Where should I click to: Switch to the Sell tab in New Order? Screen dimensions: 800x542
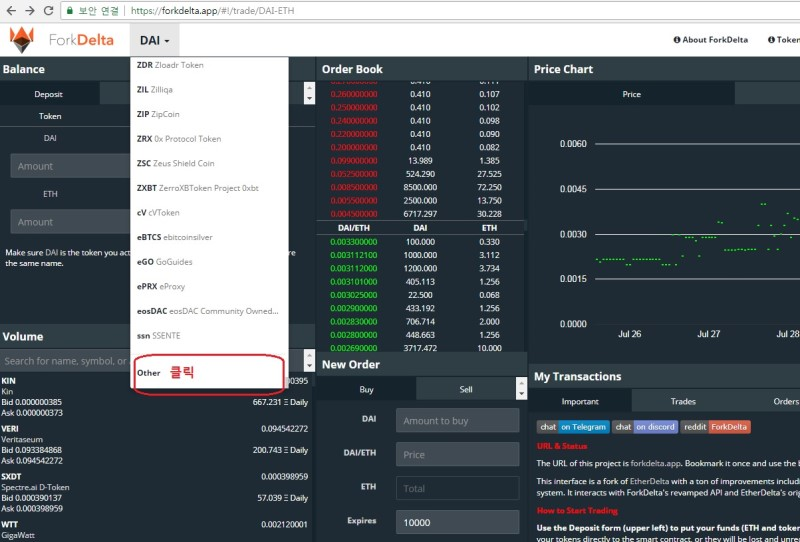(466, 389)
